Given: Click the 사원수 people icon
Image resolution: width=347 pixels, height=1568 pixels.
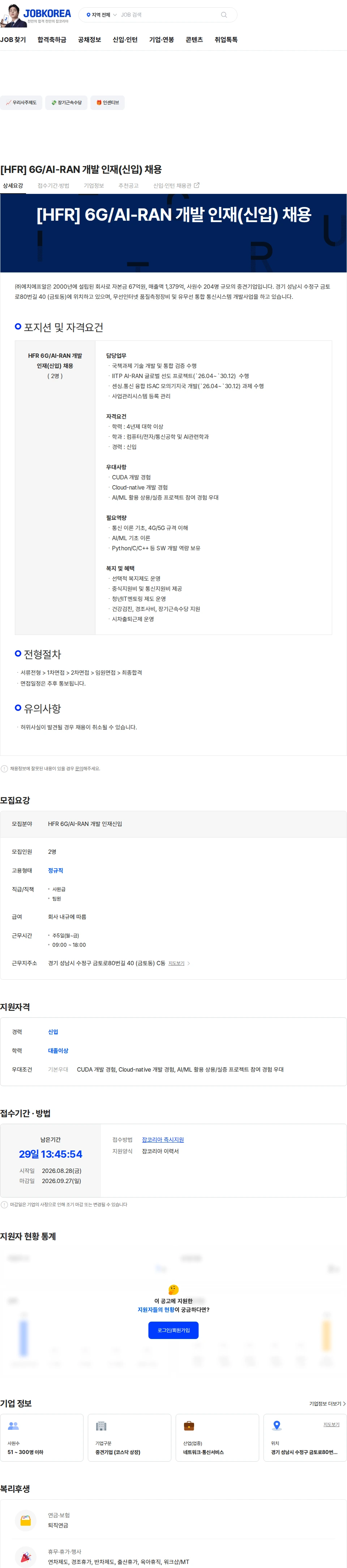Looking at the screenshot, I should (13, 1425).
